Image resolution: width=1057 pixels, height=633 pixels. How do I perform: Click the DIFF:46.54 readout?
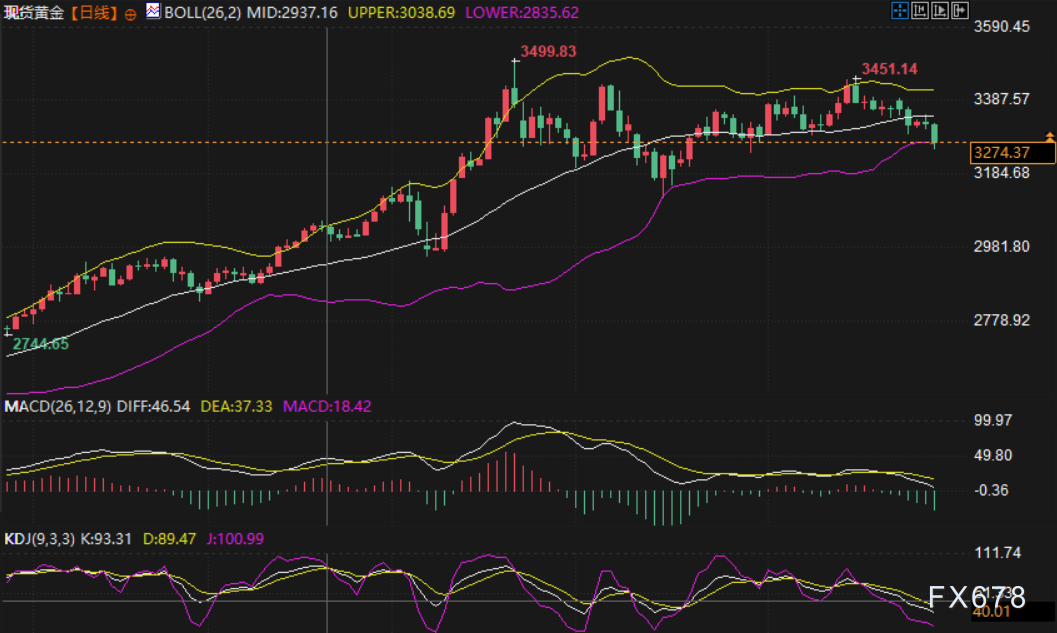point(153,406)
